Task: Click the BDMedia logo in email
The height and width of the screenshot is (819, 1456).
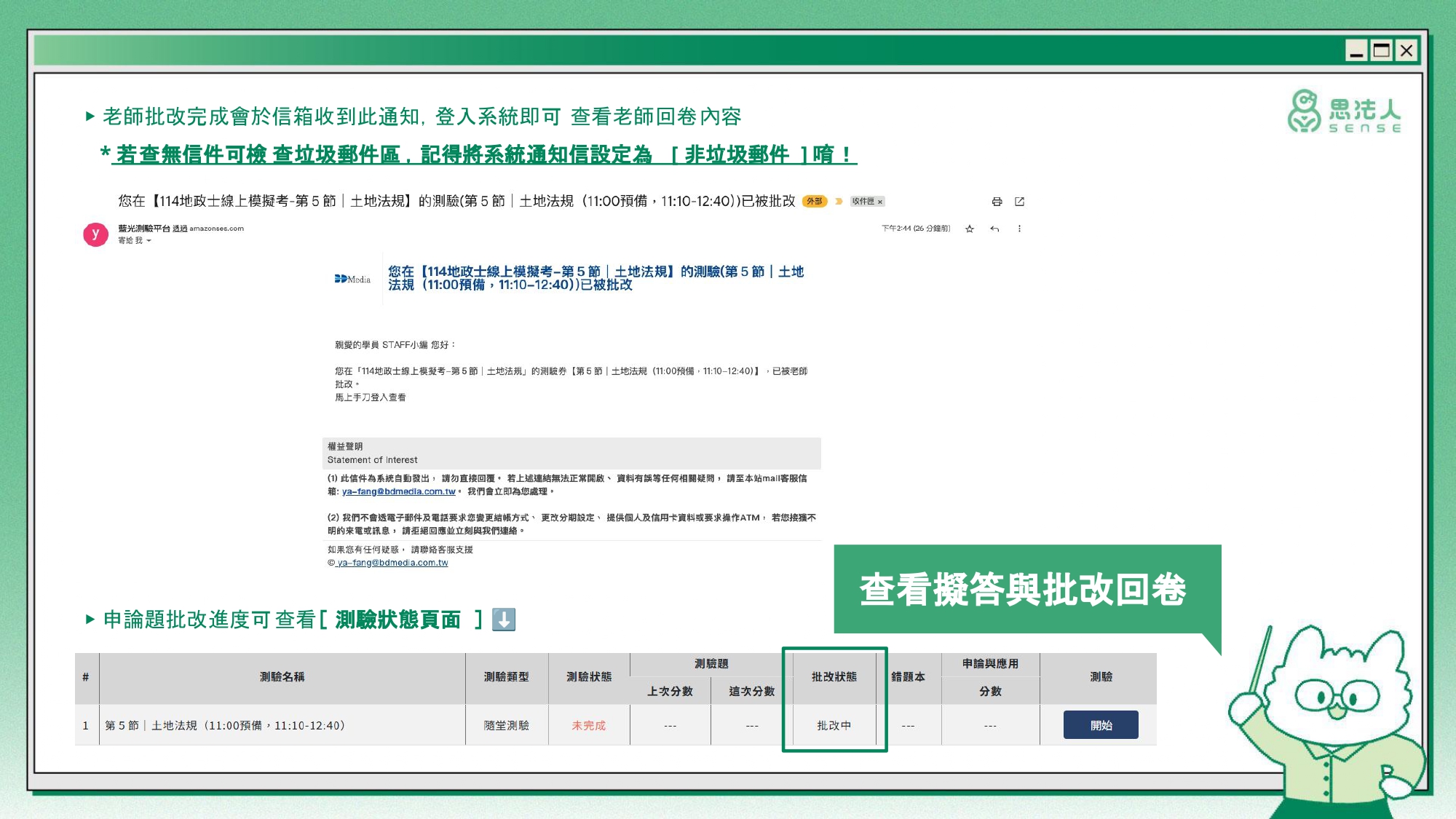Action: click(352, 279)
